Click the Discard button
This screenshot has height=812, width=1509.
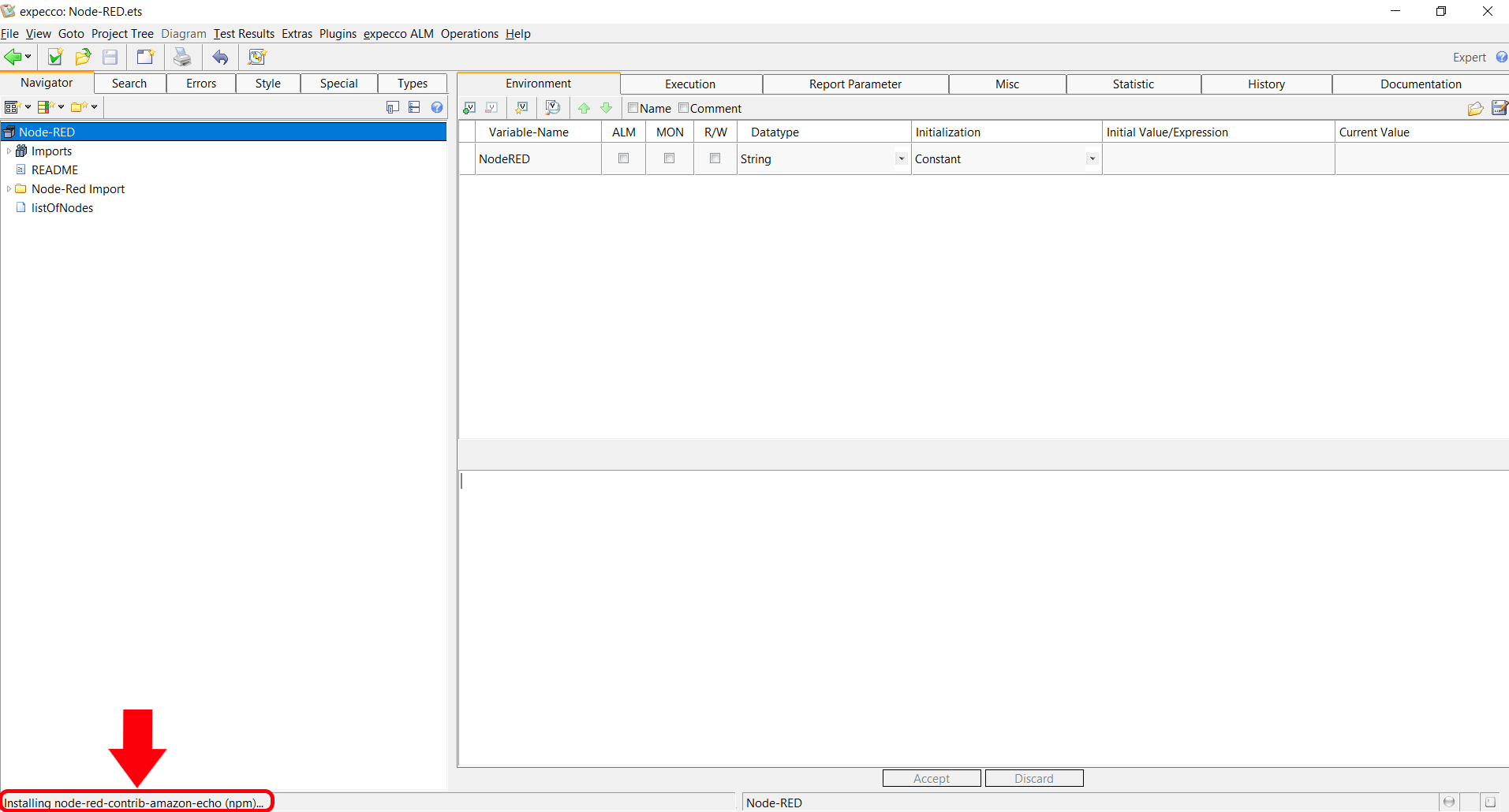click(1033, 778)
